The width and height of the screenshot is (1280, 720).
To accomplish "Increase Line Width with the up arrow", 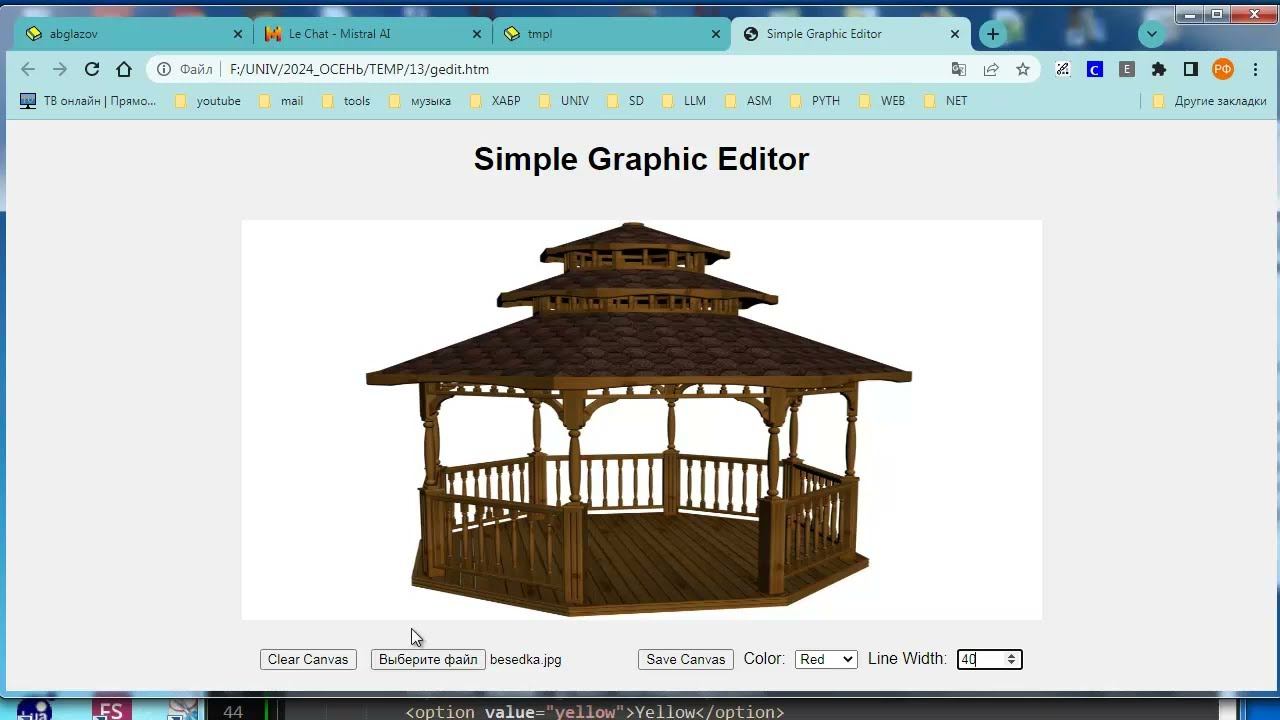I will [1012, 655].
